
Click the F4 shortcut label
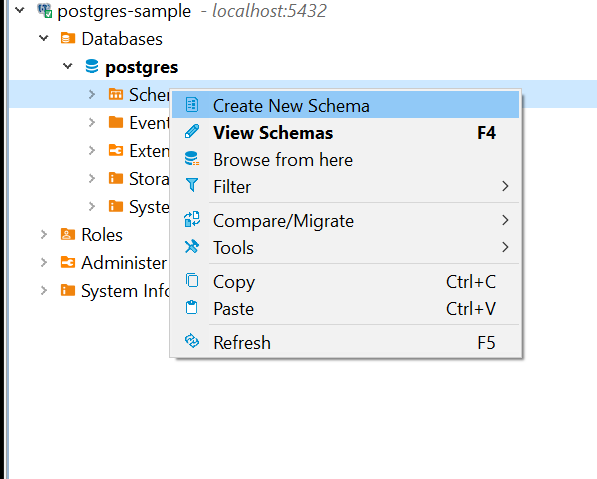[x=486, y=133]
